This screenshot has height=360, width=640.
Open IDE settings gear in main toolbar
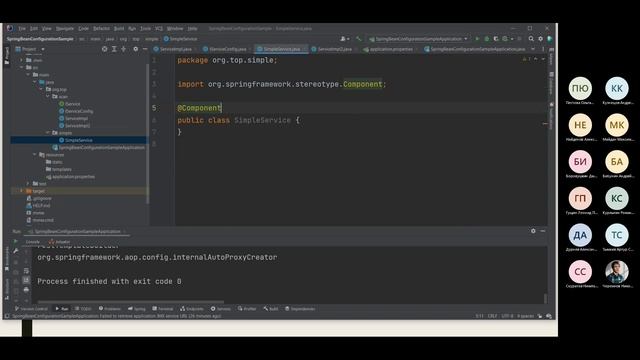[x=540, y=39]
